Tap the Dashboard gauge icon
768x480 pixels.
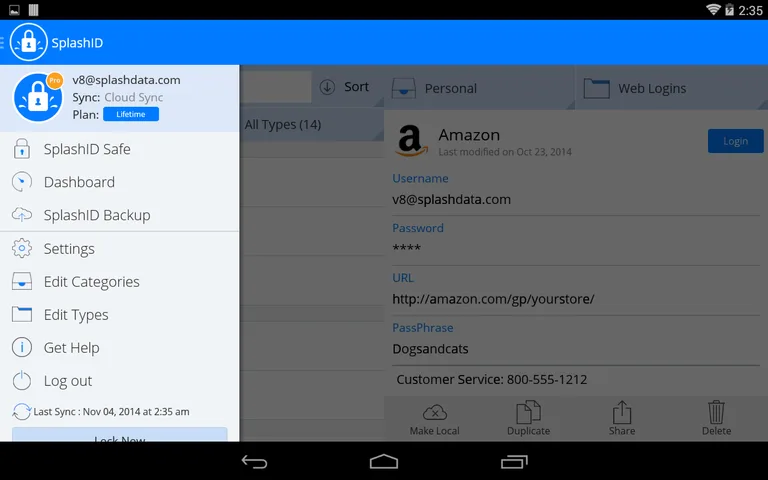coord(22,182)
